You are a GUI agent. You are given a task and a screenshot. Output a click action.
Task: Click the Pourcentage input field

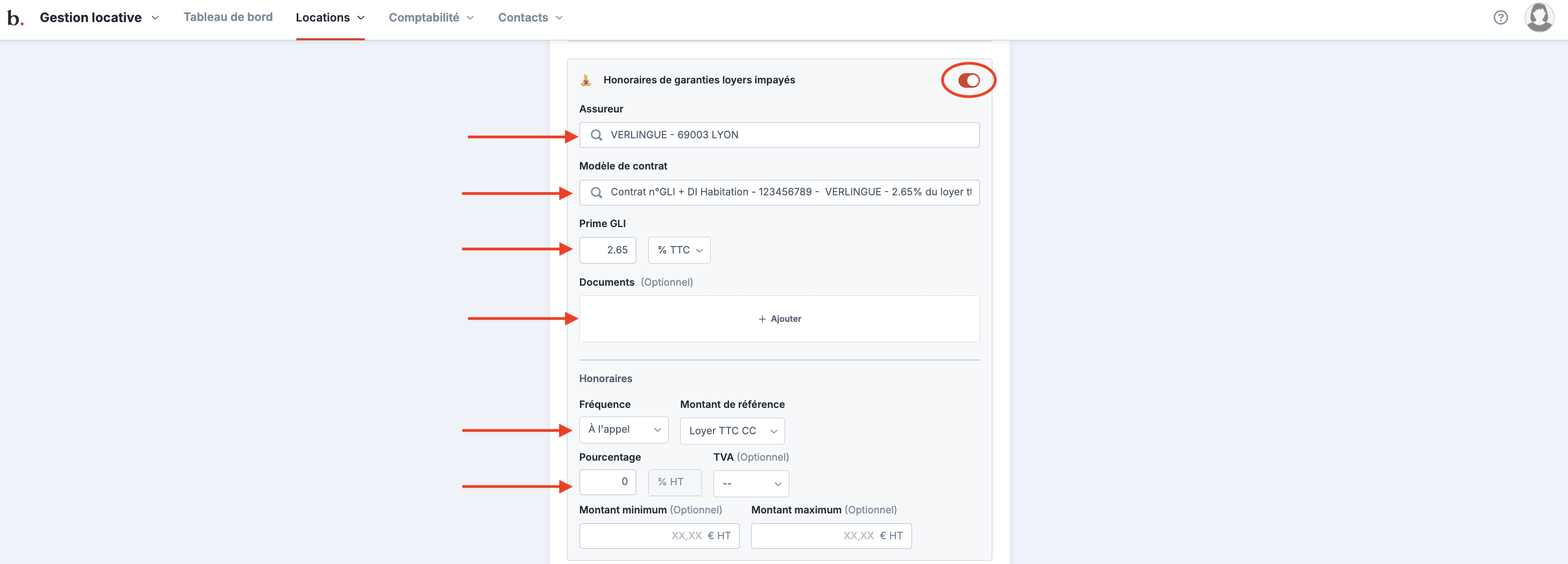pyautogui.click(x=607, y=482)
